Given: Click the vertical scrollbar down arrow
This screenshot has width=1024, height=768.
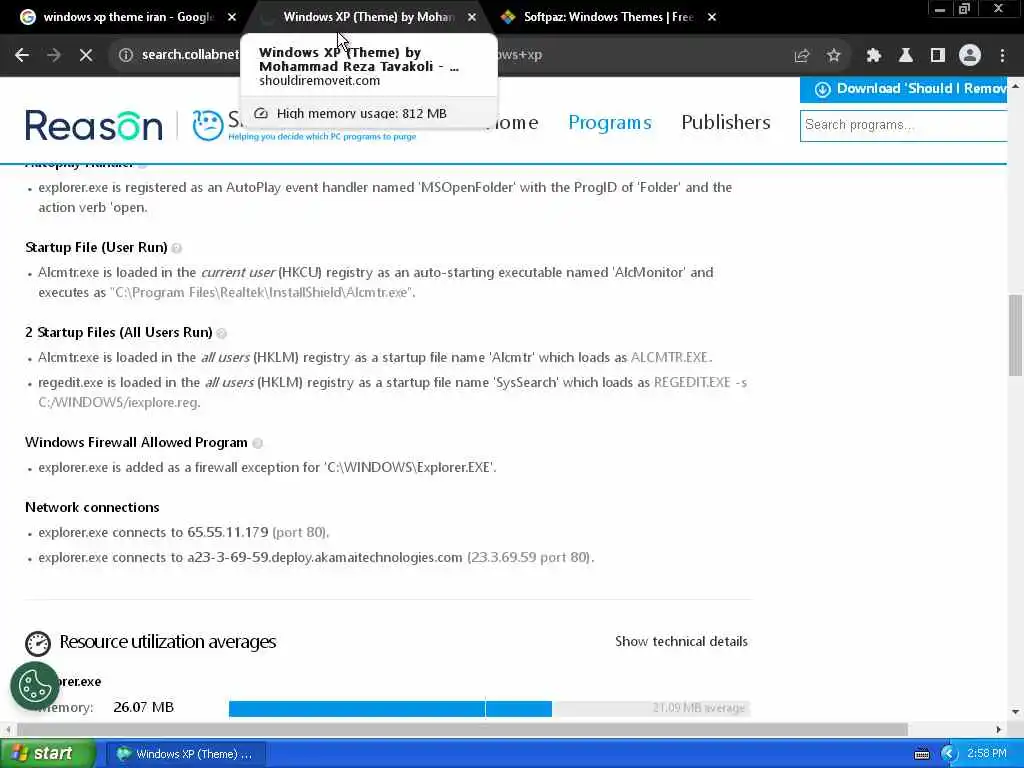Looking at the screenshot, I should tap(1016, 712).
